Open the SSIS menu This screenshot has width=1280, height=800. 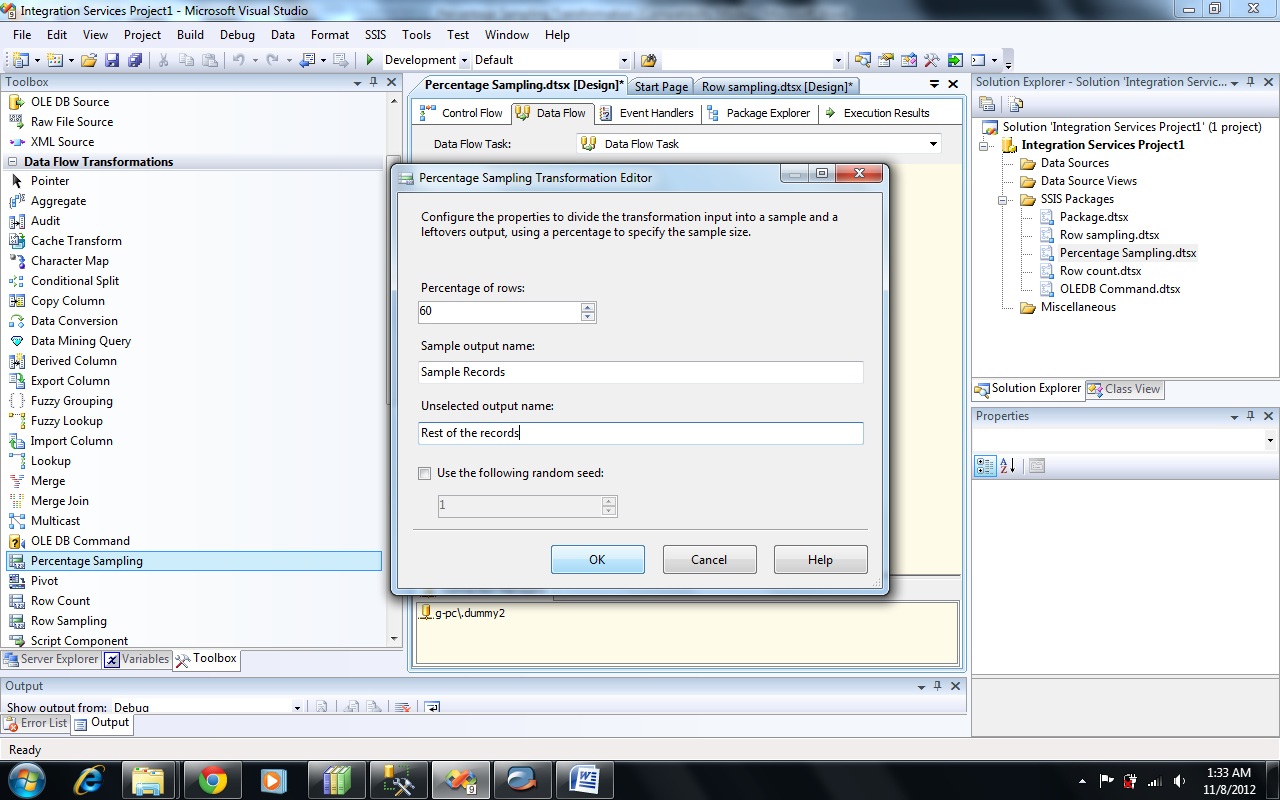click(375, 34)
